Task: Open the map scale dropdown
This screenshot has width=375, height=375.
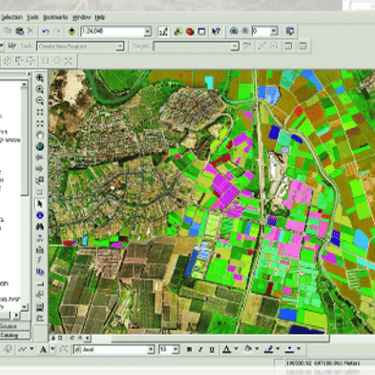Action: click(147, 32)
